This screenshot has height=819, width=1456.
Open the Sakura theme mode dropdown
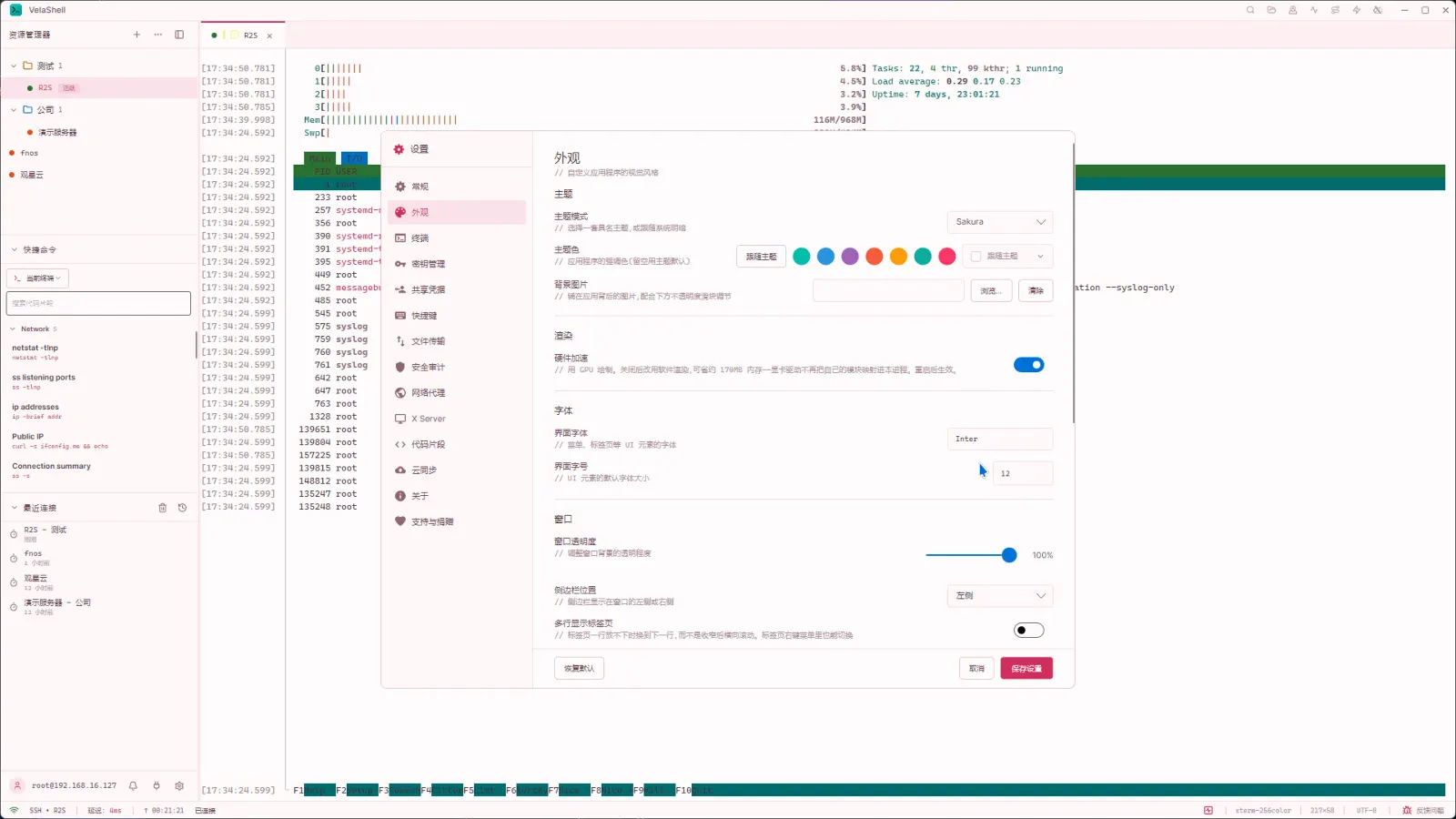click(x=1000, y=222)
